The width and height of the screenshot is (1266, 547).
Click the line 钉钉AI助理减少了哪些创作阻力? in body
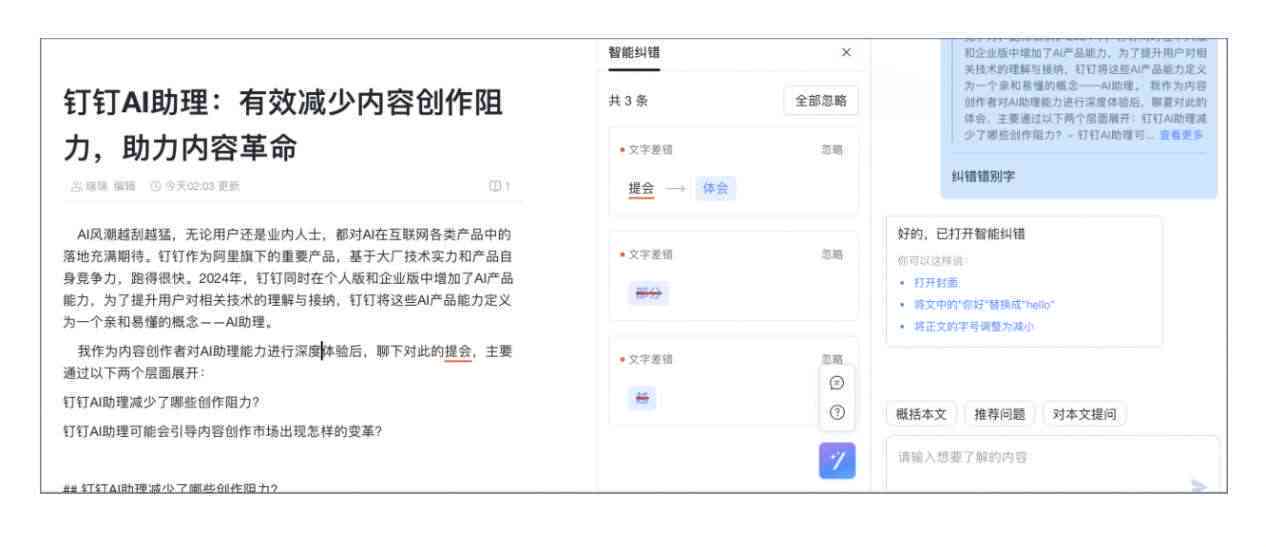(x=162, y=402)
